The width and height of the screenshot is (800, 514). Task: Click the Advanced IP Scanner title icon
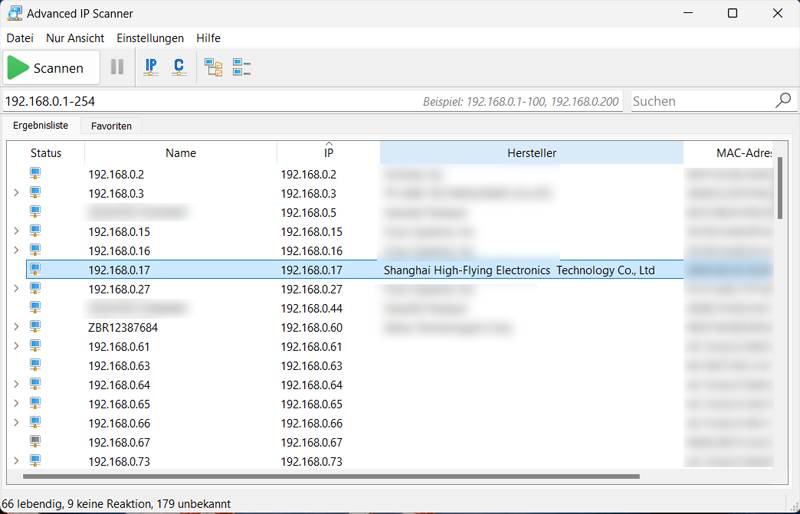(x=14, y=13)
